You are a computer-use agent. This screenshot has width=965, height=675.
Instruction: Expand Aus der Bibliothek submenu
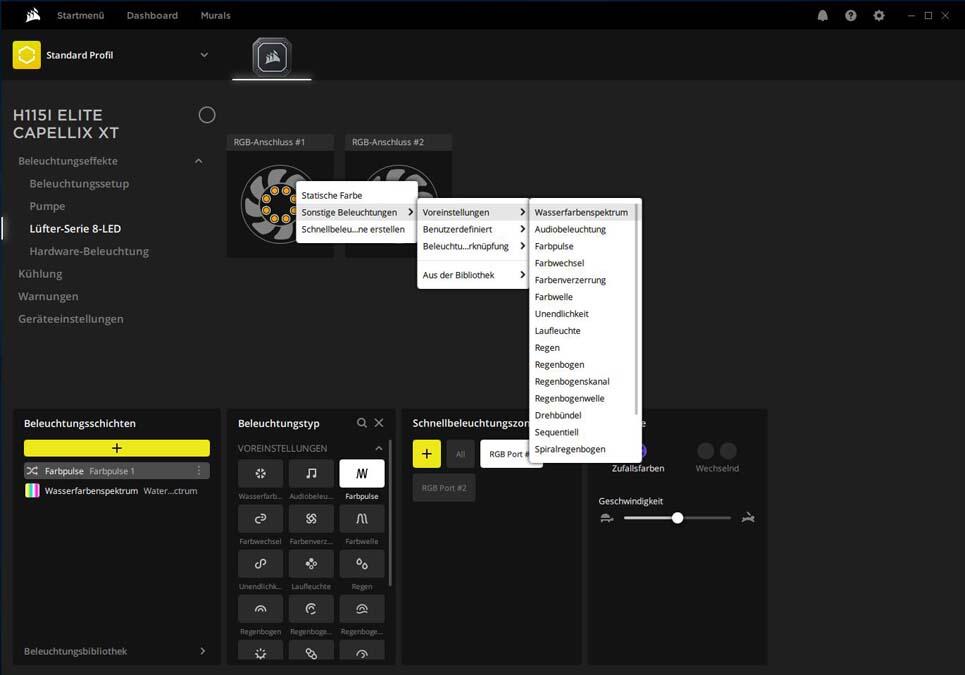(473, 275)
